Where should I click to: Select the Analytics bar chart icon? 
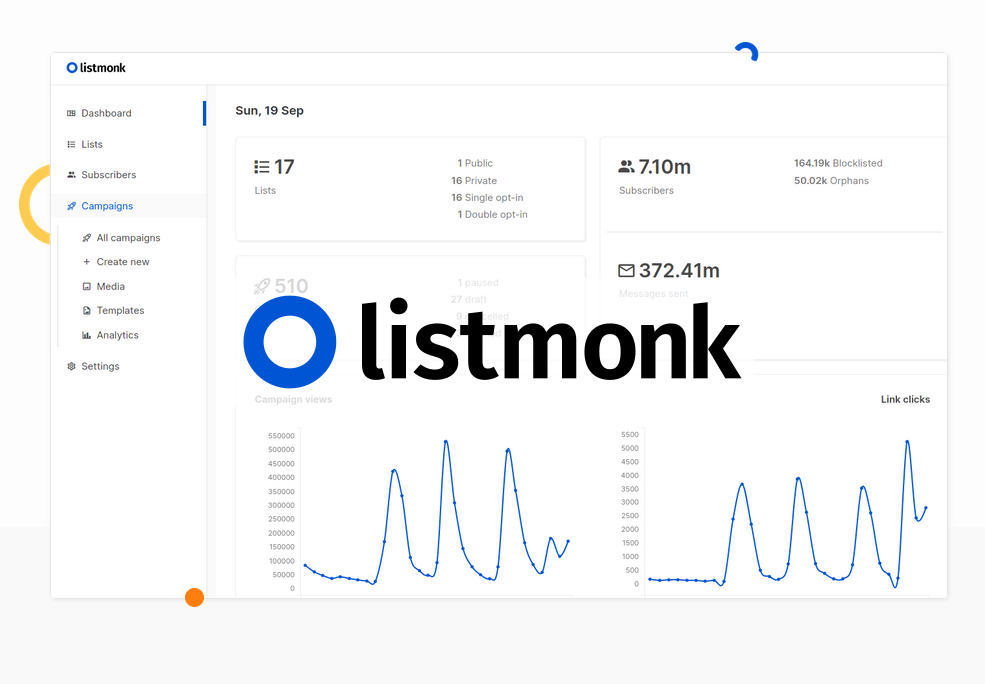click(x=87, y=335)
